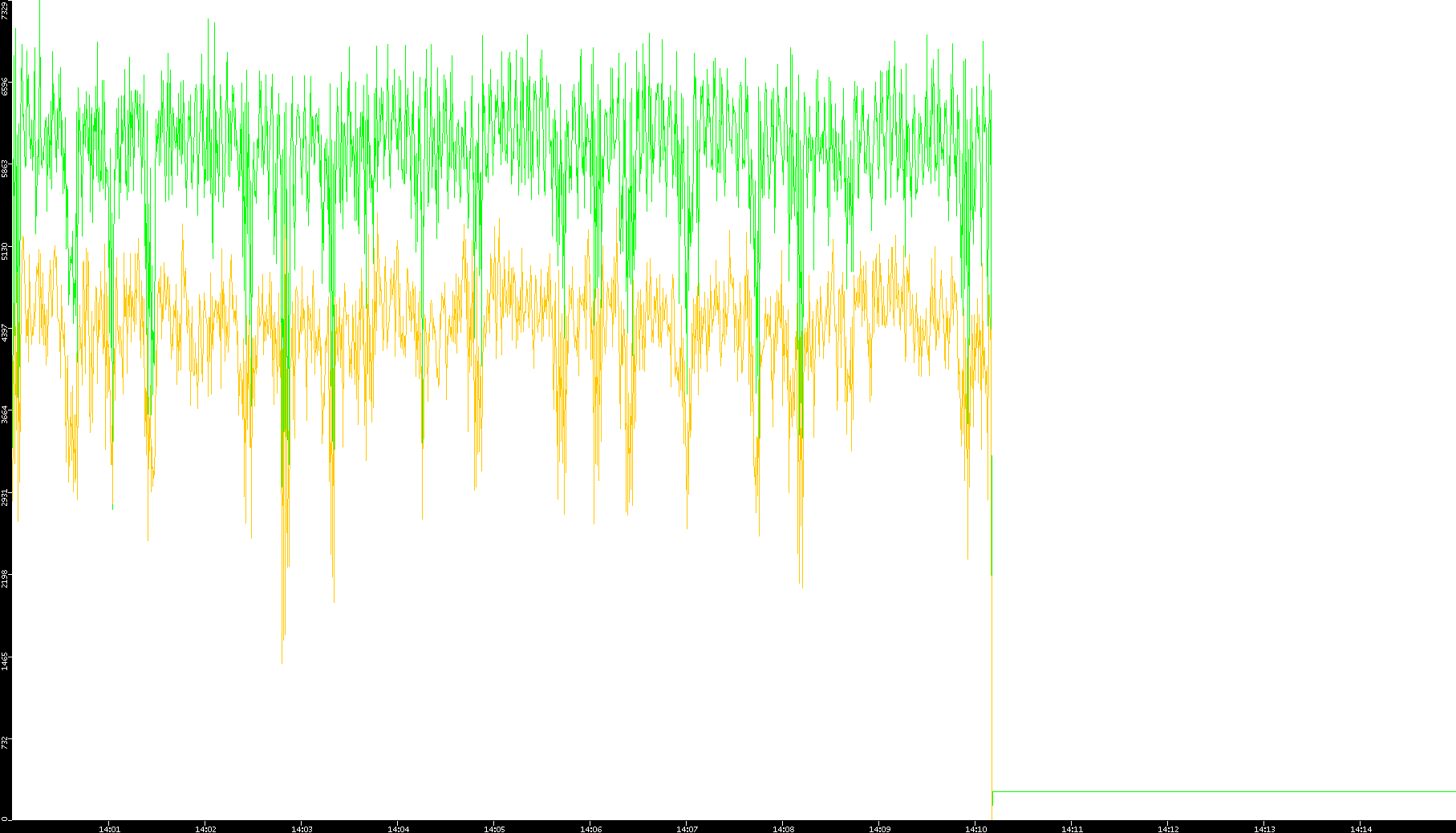Click the 3664 vertical axis label
This screenshot has width=1456, height=833.
(6, 414)
